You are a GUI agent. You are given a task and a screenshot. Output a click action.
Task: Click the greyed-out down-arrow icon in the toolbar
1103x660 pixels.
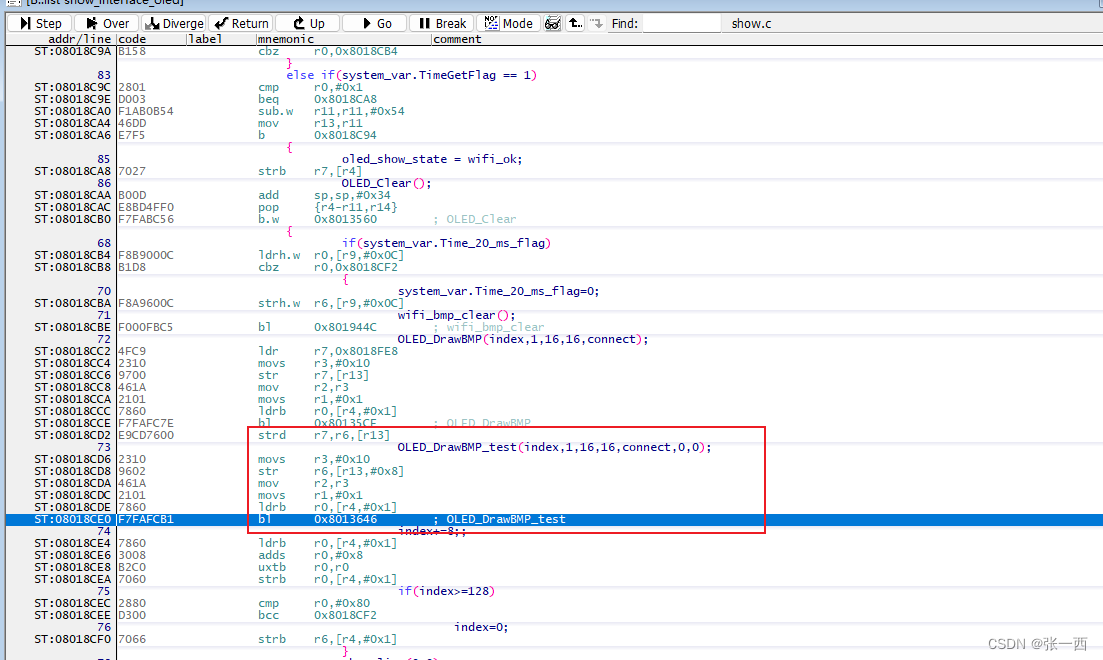click(596, 23)
